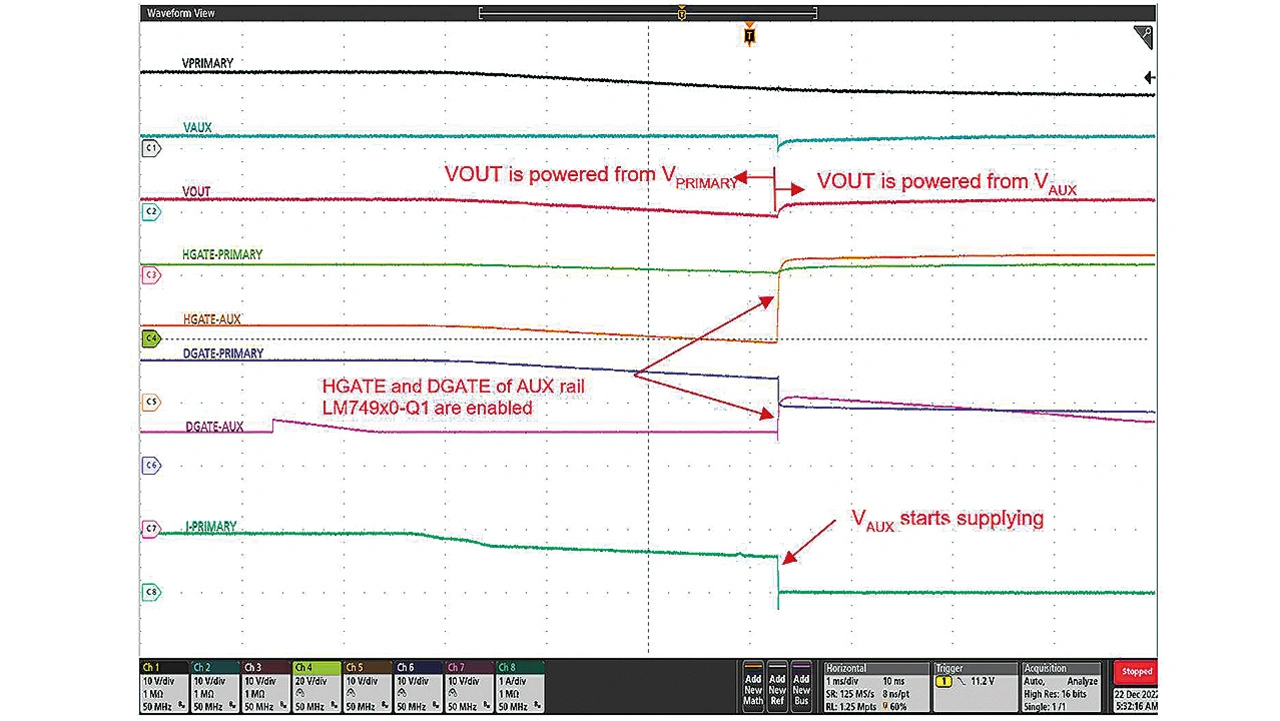Open the Horizontal settings badge
This screenshot has height=721, width=1280.
872,686
